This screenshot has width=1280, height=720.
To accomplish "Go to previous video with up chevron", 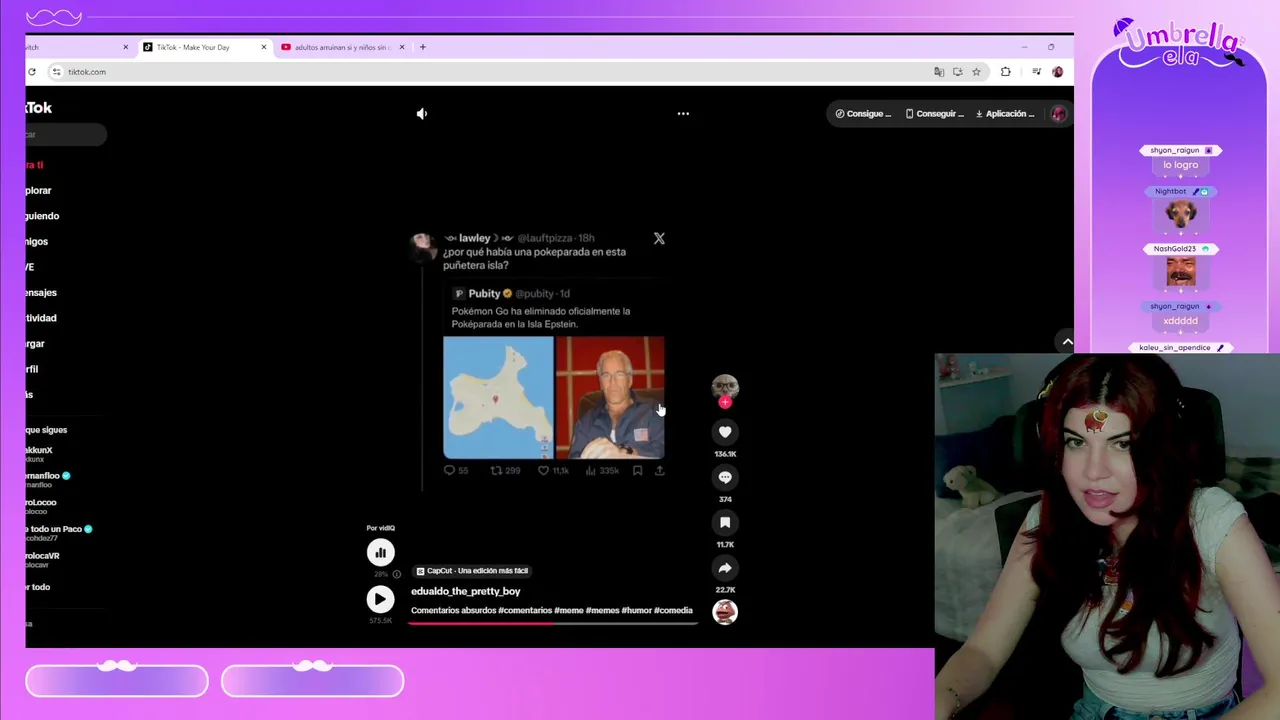I will pyautogui.click(x=1067, y=342).
